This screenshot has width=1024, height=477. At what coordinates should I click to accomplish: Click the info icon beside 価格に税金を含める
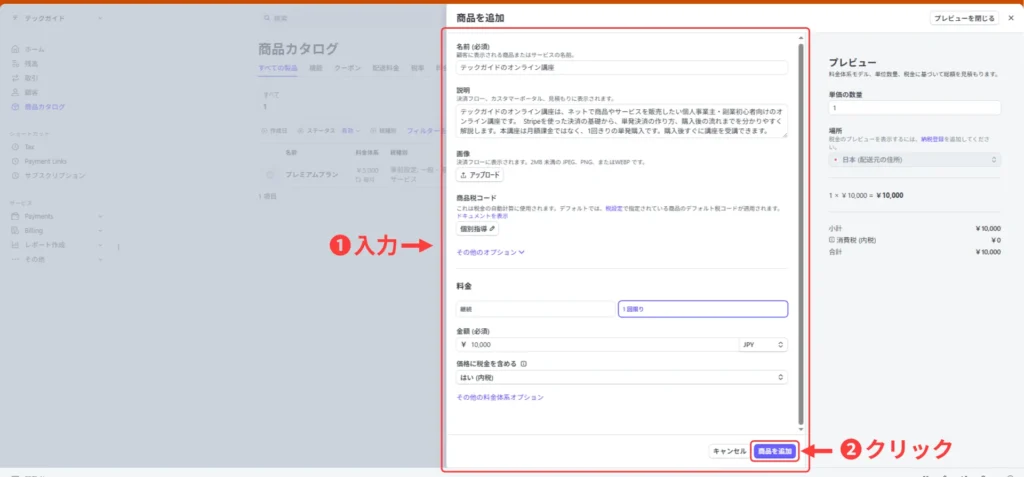click(x=524, y=364)
